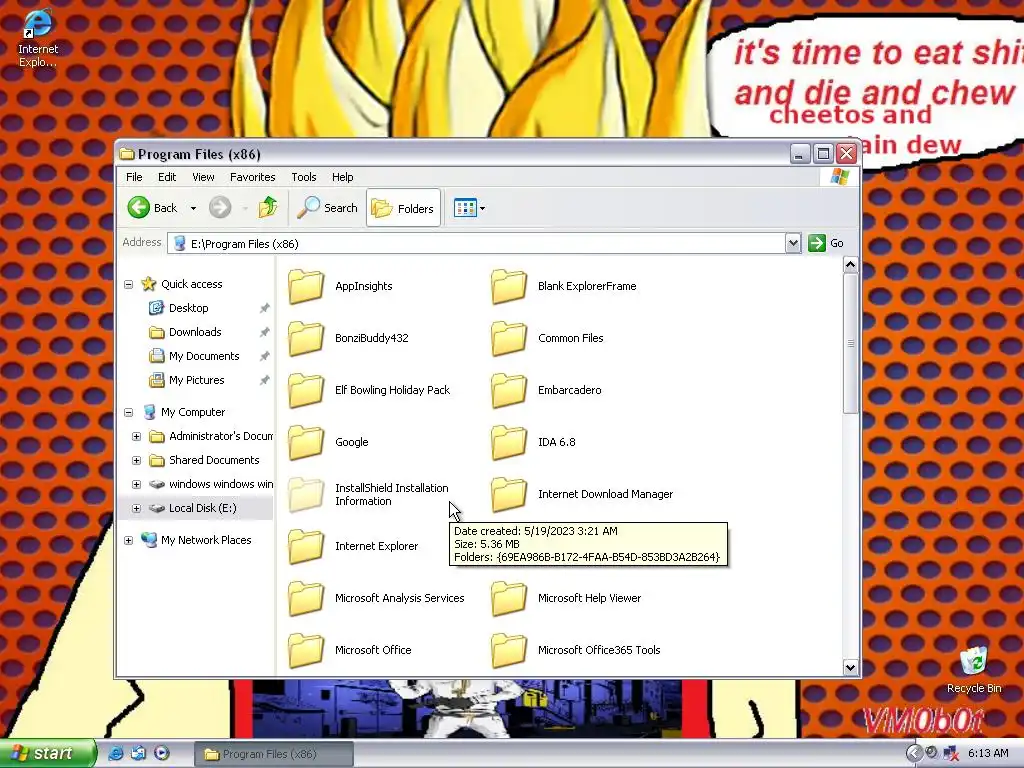
Task: Open the Favorites menu
Action: (x=252, y=177)
